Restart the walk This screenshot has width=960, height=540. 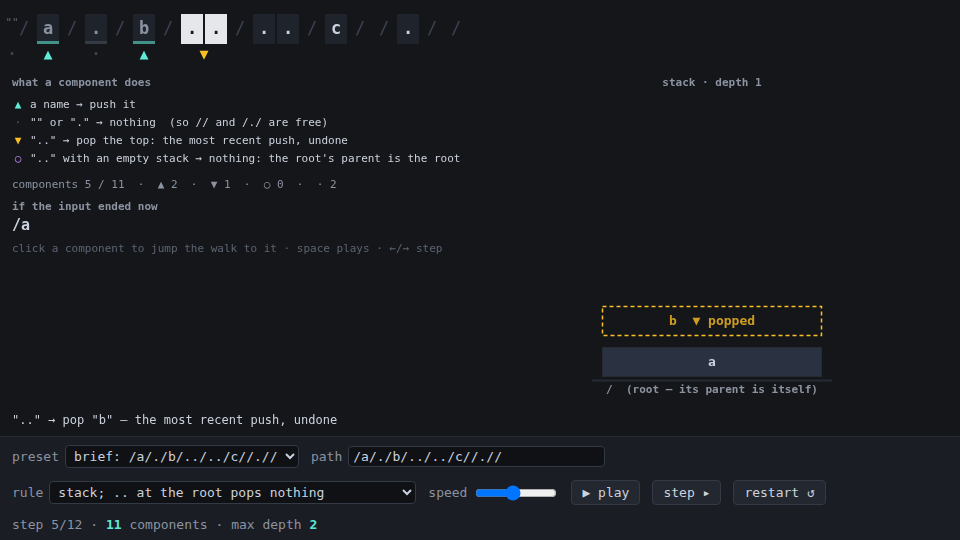click(x=779, y=493)
